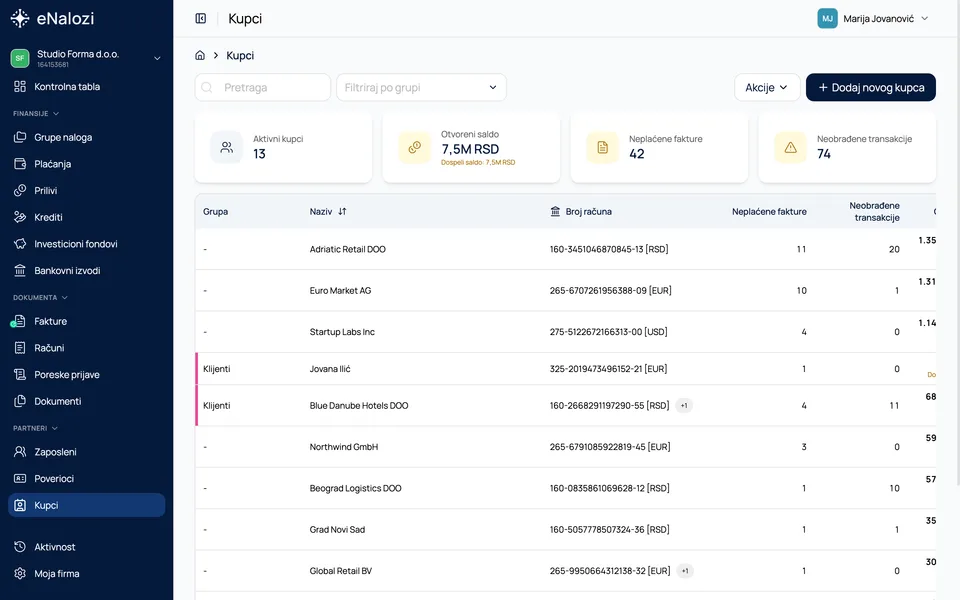Collapse the Partneri sidebar section

[x=36, y=428]
